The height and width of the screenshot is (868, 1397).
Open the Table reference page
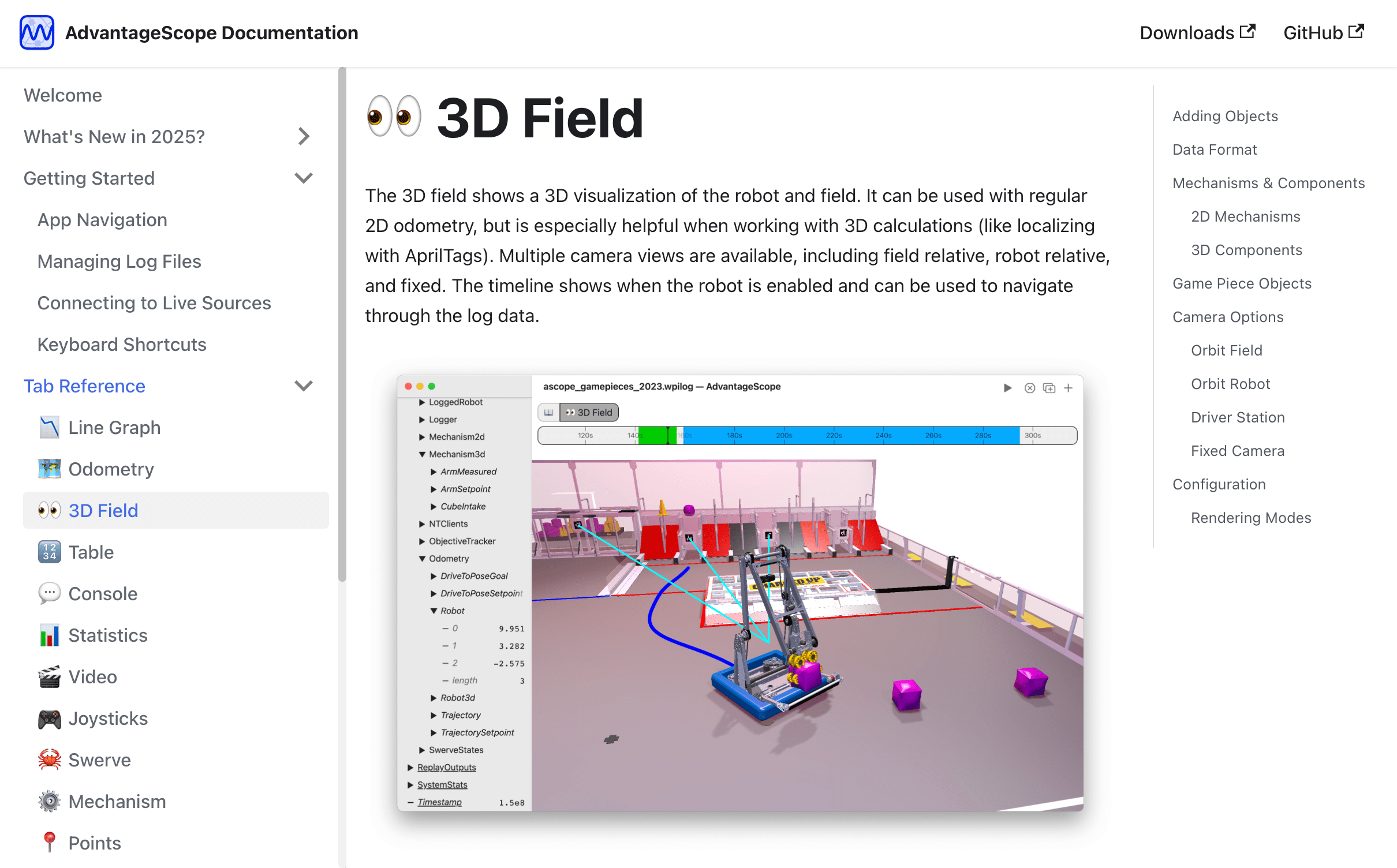pyautogui.click(x=91, y=552)
